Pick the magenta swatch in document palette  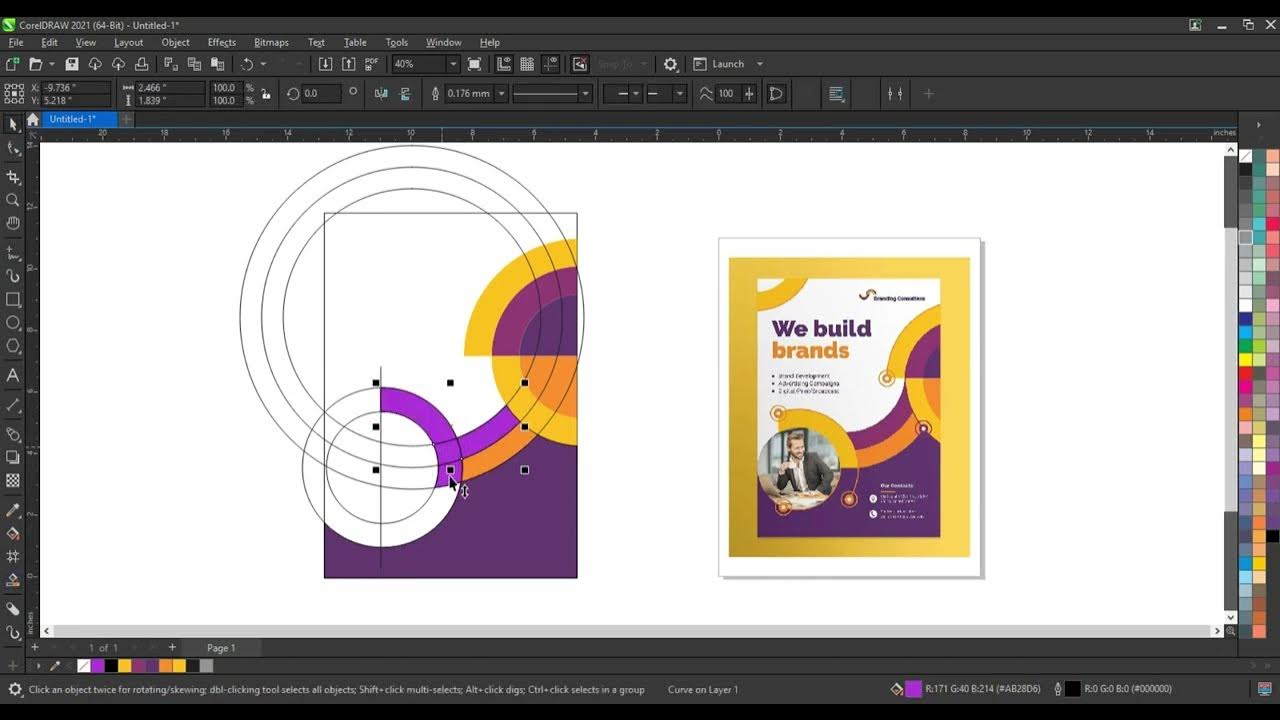click(98, 666)
